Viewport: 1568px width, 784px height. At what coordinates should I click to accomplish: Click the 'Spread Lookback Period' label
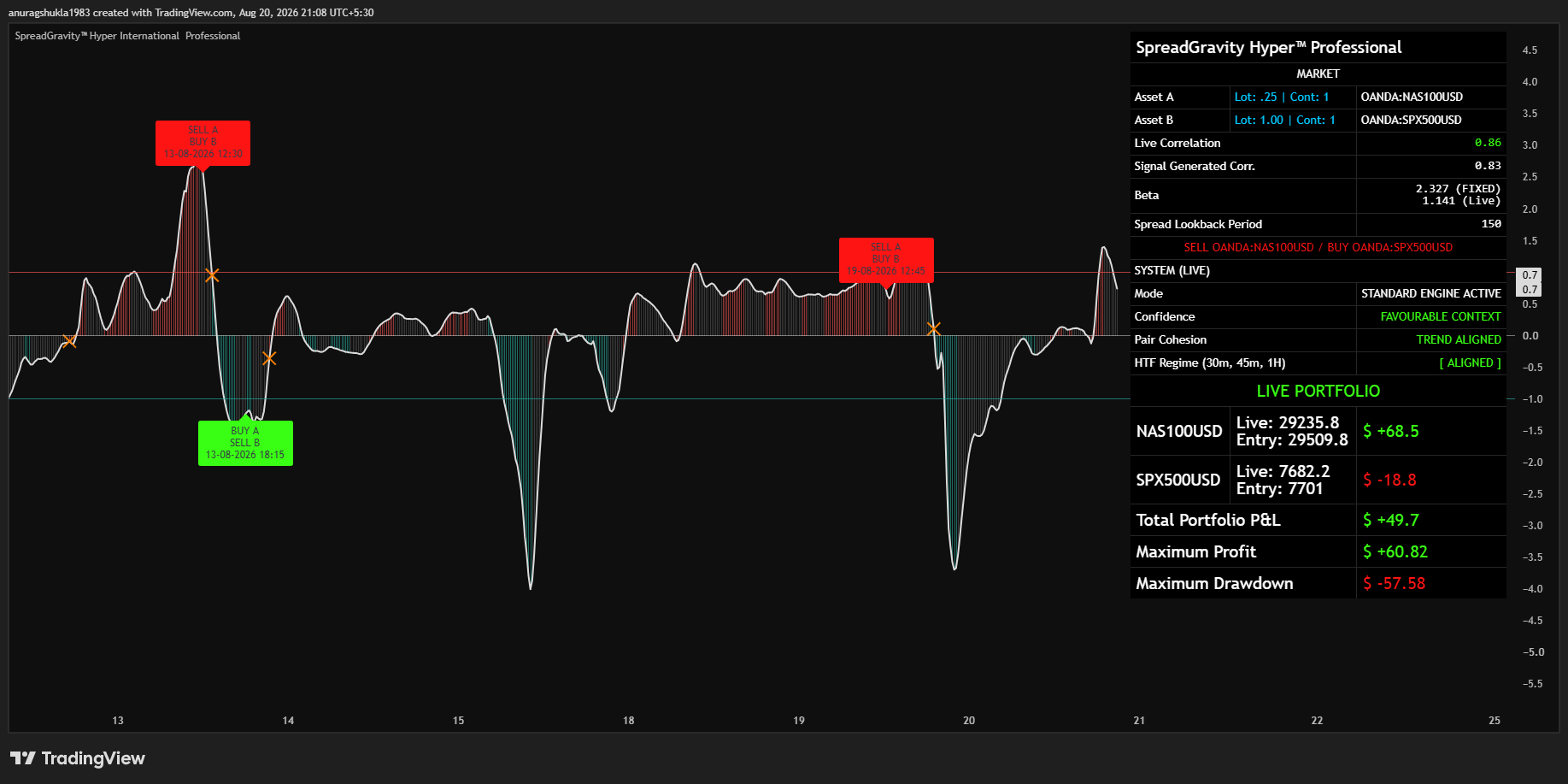tap(1197, 225)
